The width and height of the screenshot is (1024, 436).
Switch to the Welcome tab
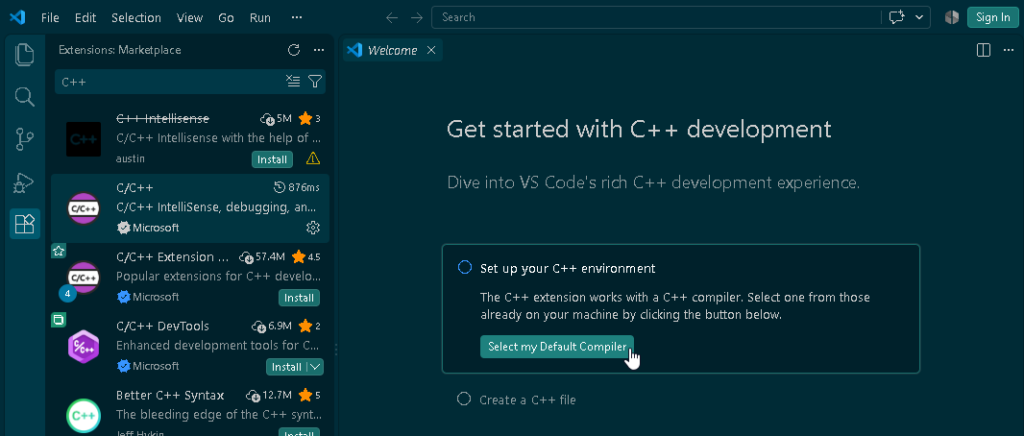[x=392, y=50]
